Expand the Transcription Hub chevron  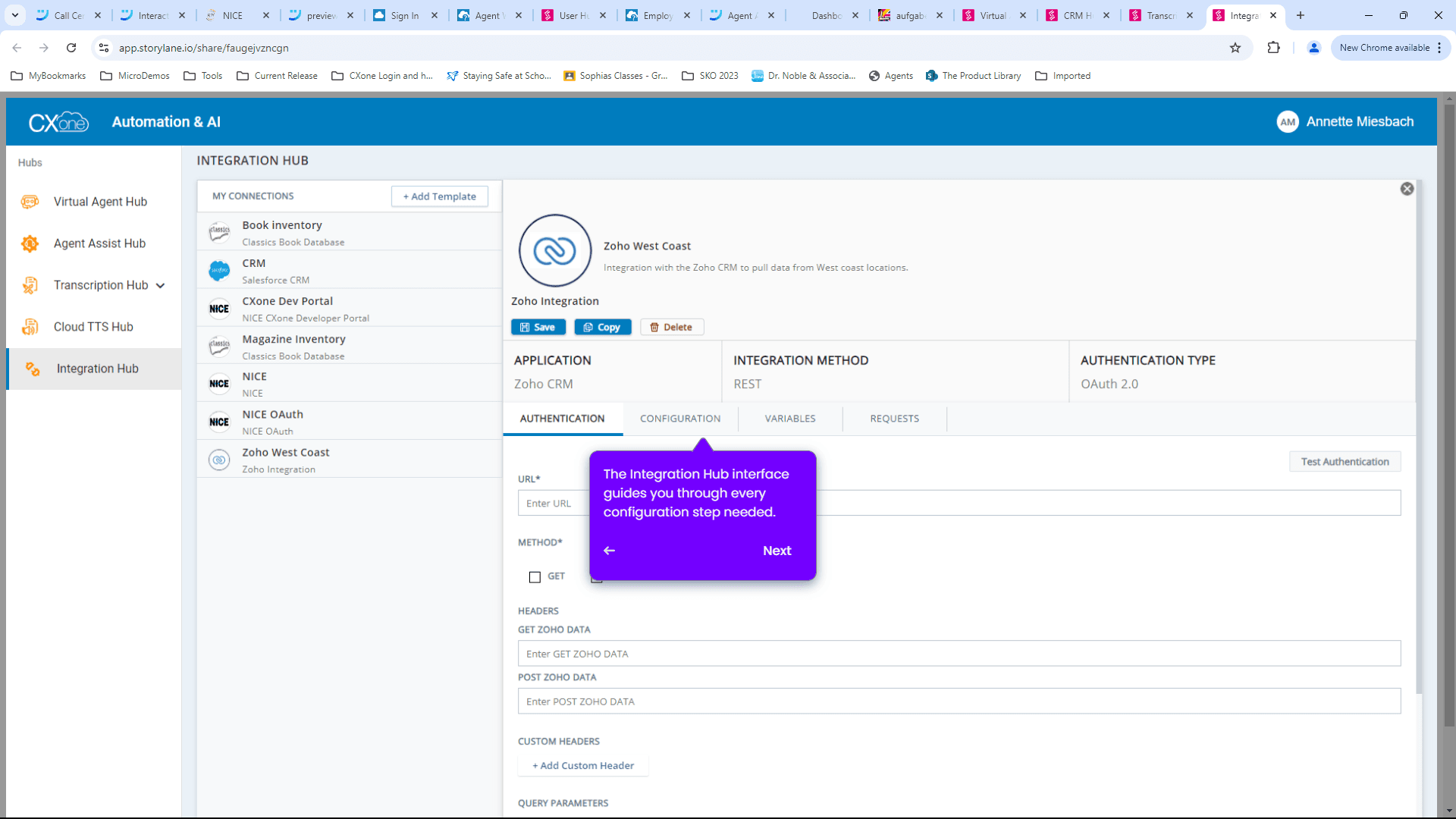coord(160,286)
